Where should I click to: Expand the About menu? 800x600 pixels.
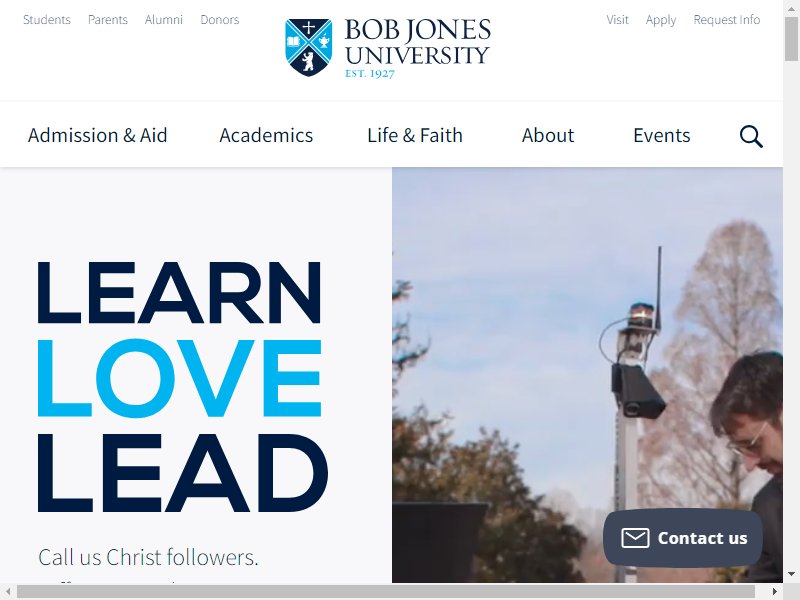point(547,135)
